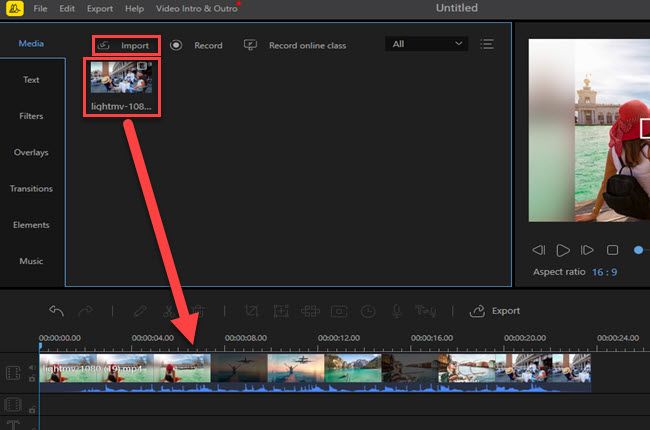Click the Import button
Image resolution: width=650 pixels, height=430 pixels.
point(126,45)
